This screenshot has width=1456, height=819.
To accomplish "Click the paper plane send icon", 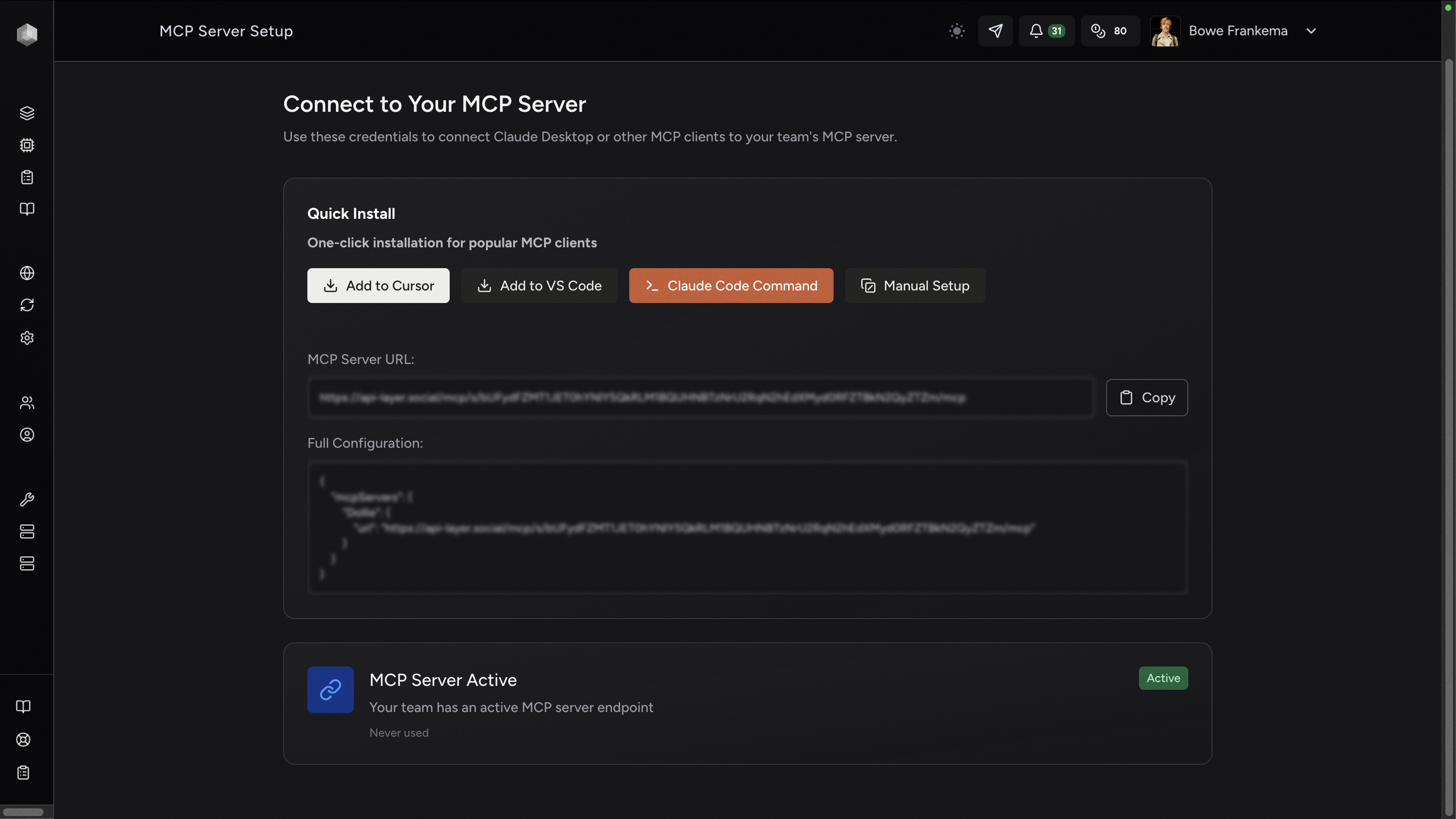I will tap(995, 31).
